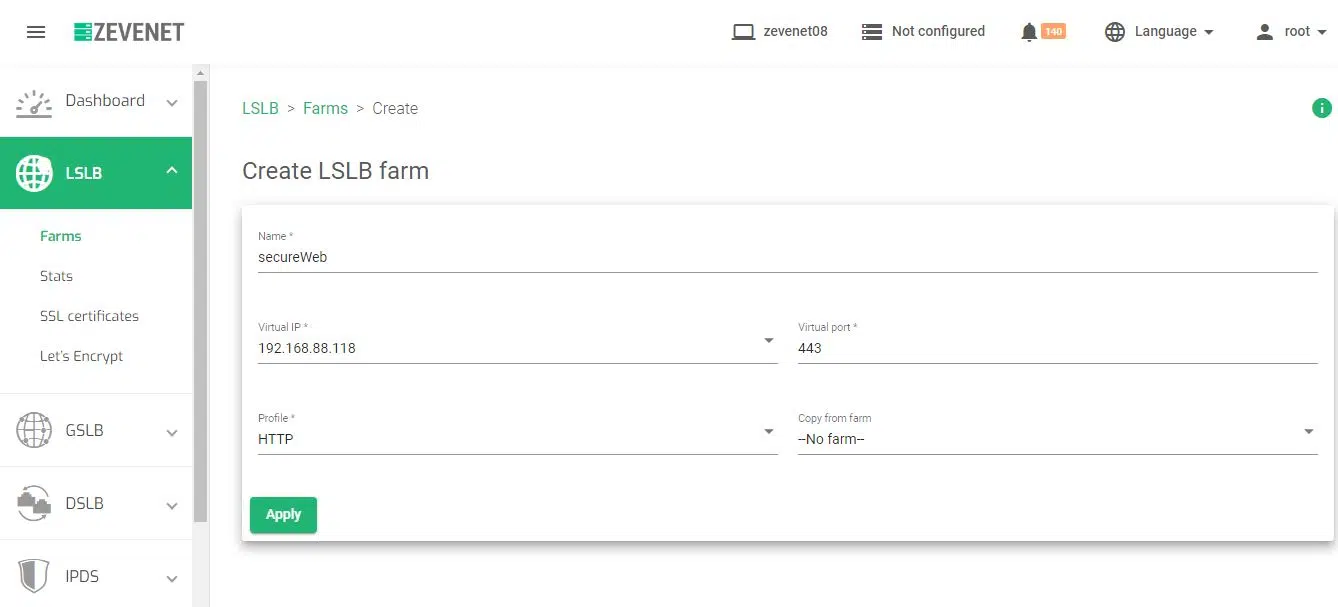Click the Virtual port input field
The width and height of the screenshot is (1338, 607).
tap(1057, 348)
